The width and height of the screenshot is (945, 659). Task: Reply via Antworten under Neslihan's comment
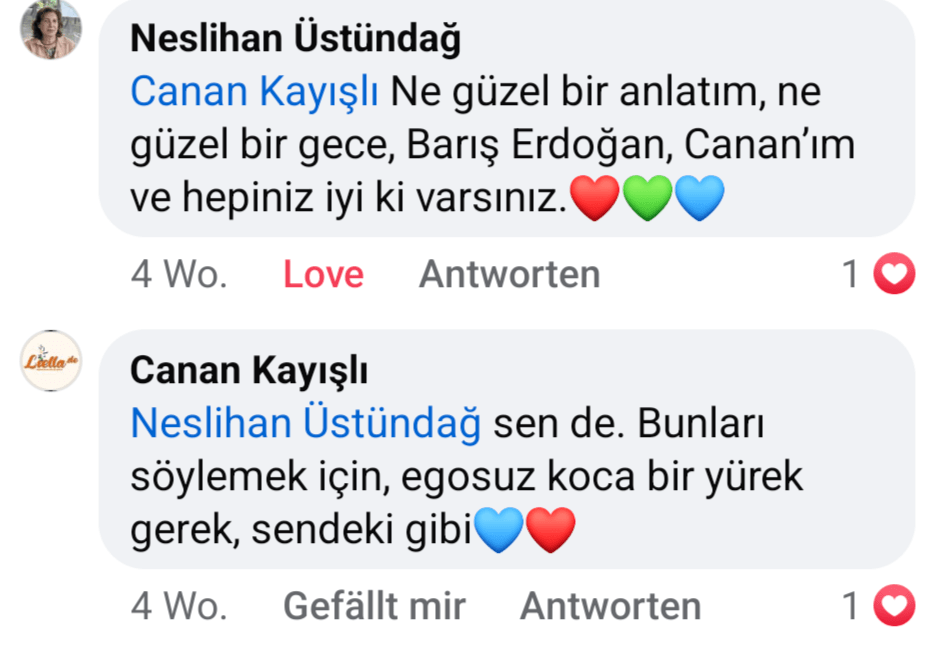click(x=509, y=274)
